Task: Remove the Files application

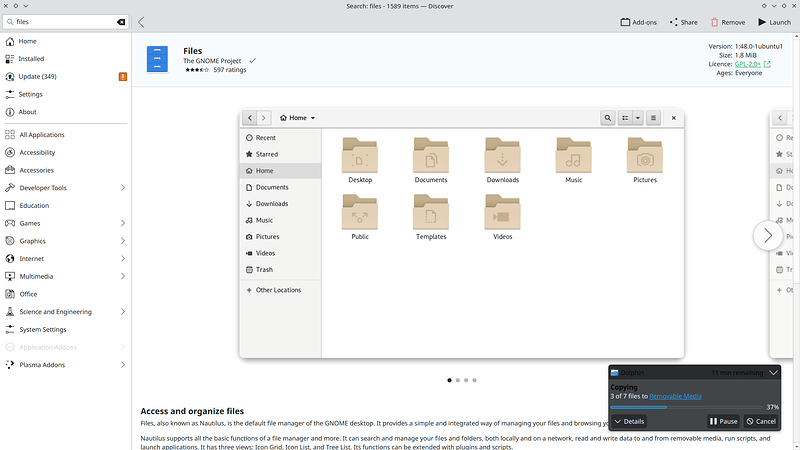Action: coord(727,21)
